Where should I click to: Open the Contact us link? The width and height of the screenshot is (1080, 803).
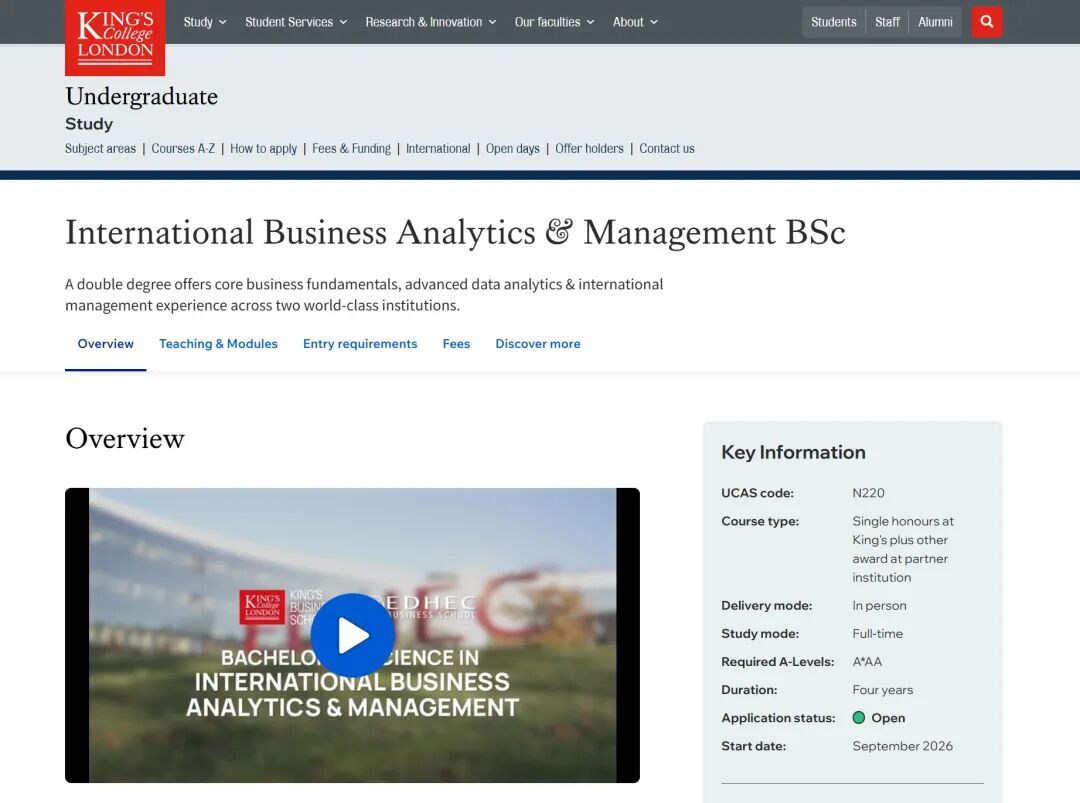667,149
